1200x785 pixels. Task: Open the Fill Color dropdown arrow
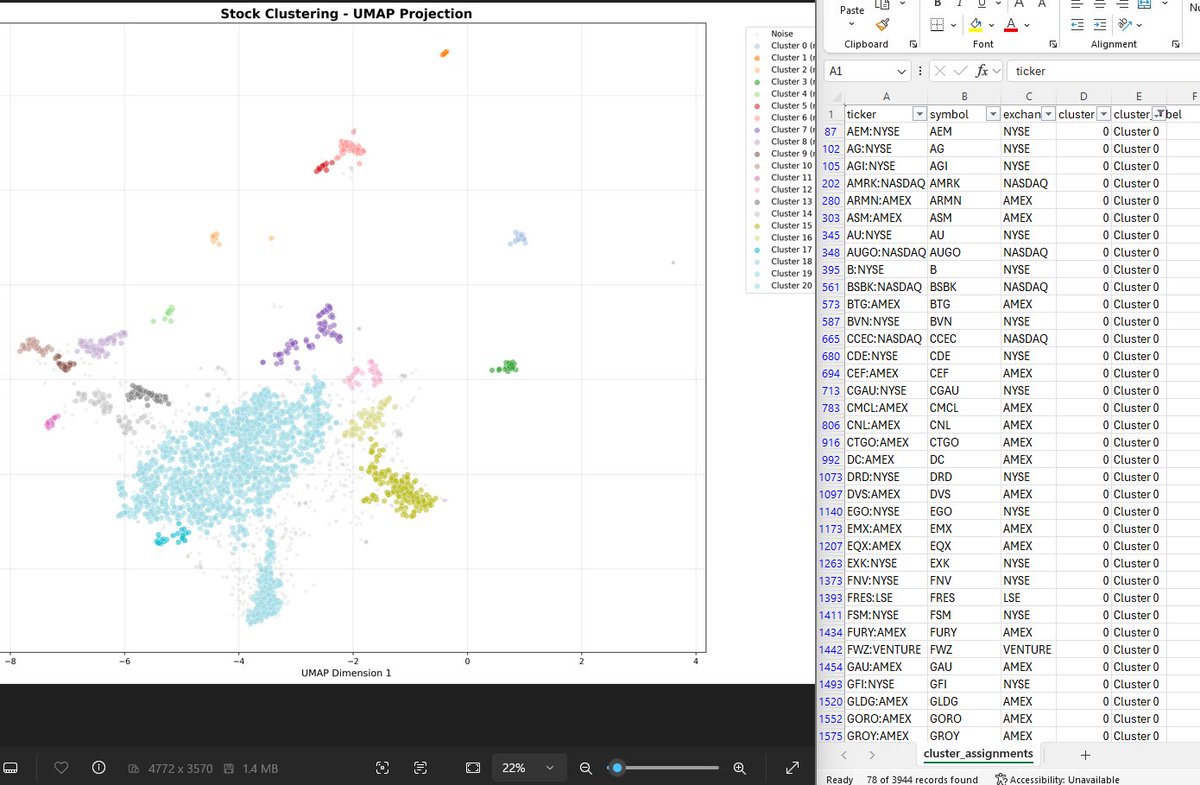click(992, 25)
